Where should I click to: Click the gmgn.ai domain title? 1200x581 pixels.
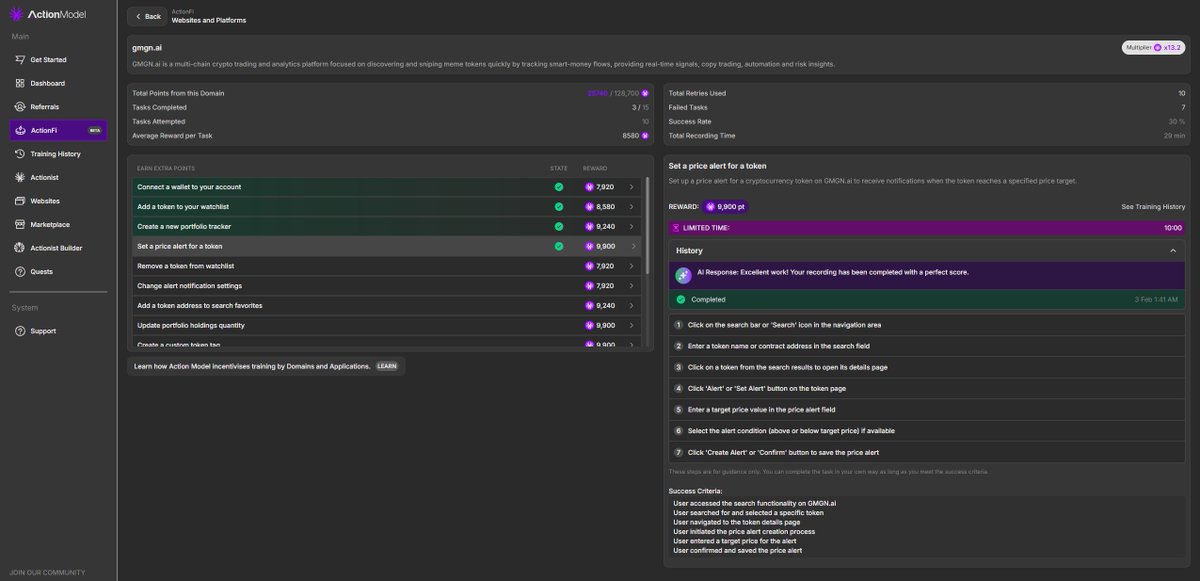[148, 46]
